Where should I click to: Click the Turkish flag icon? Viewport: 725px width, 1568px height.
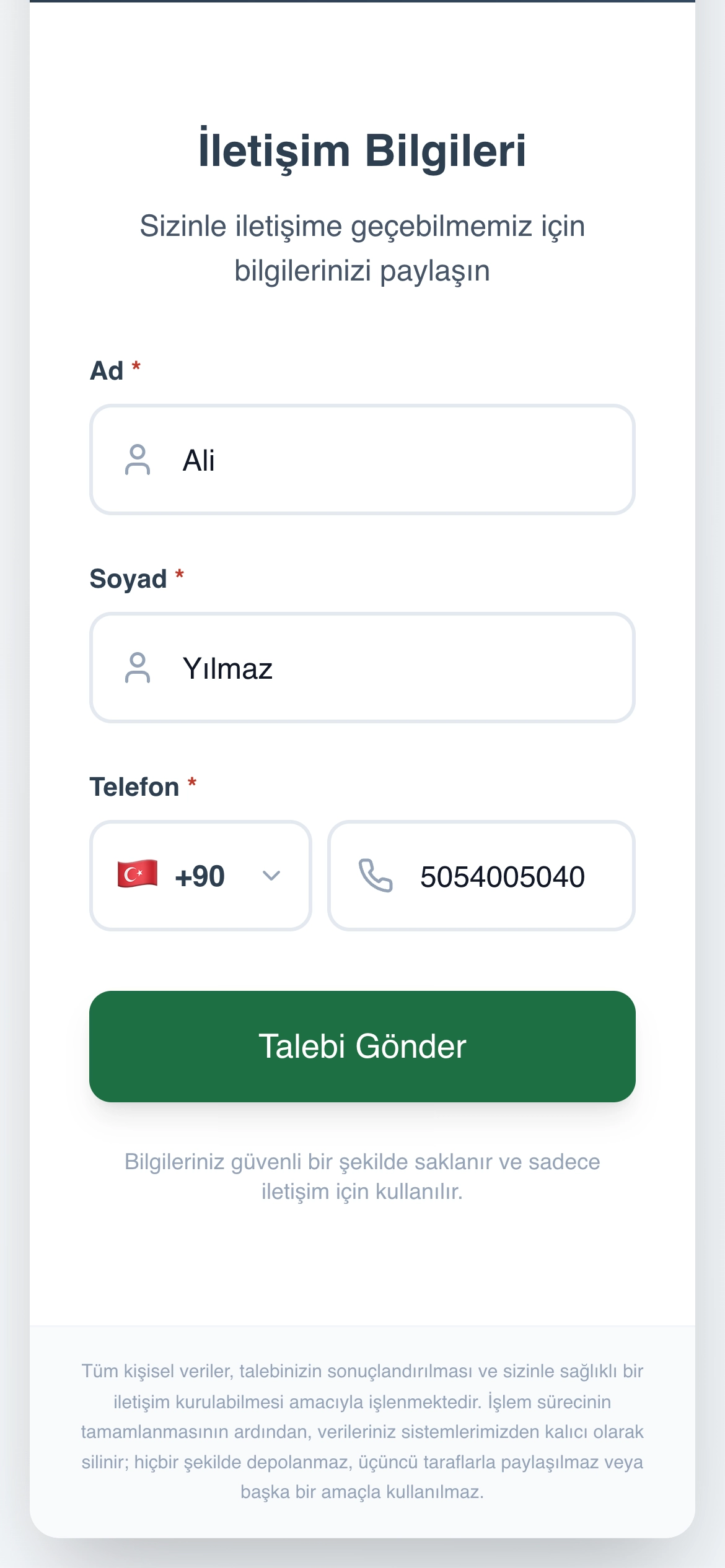click(138, 874)
